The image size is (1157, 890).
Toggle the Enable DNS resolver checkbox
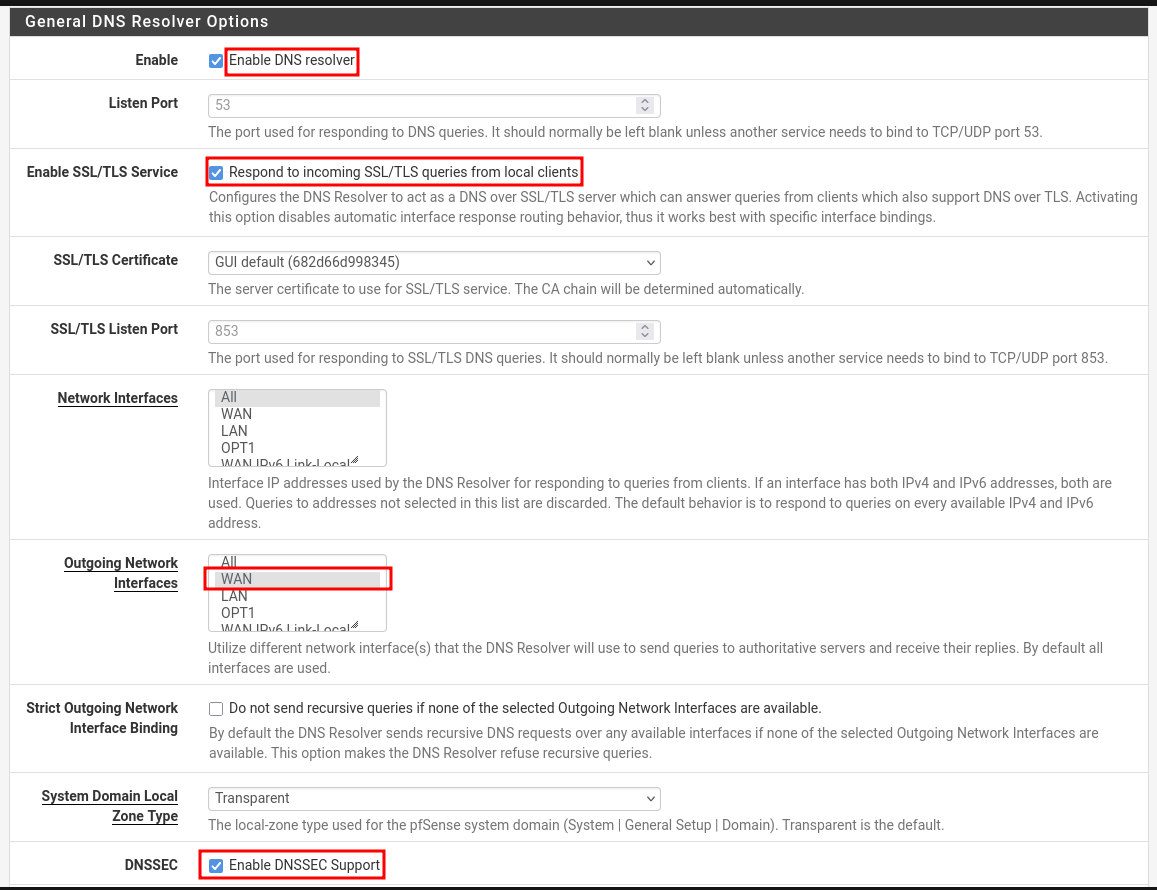(x=215, y=61)
